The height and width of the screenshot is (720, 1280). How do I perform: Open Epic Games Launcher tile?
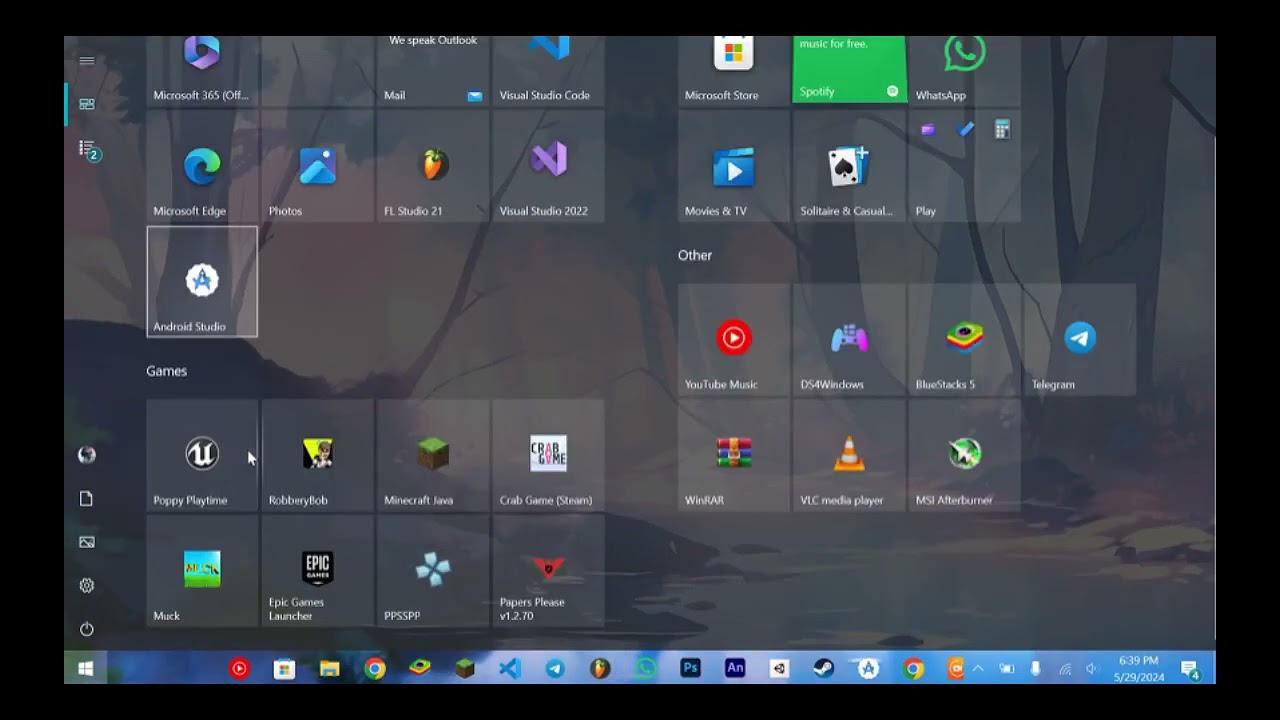pos(317,571)
